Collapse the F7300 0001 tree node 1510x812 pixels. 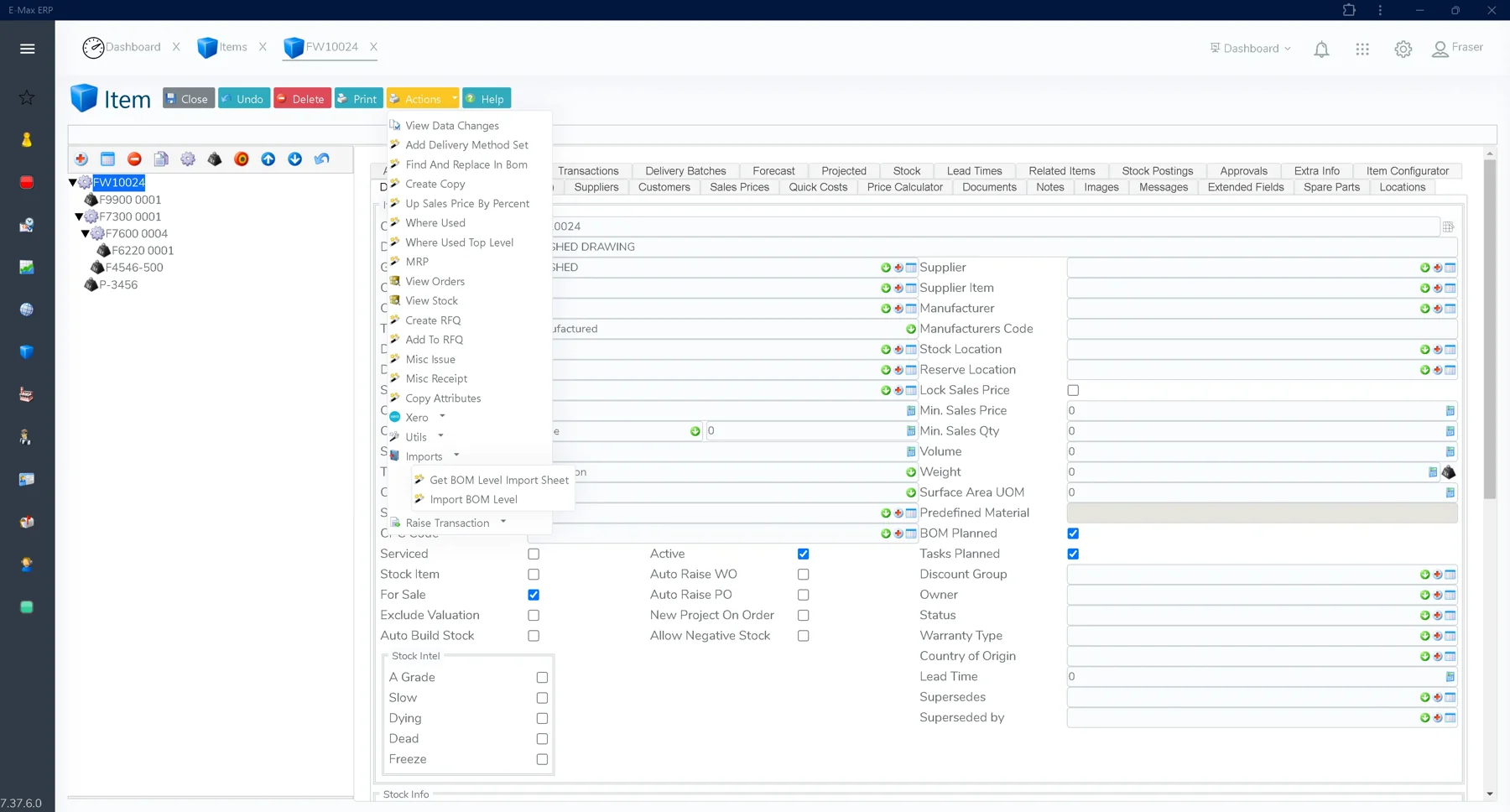tap(79, 216)
